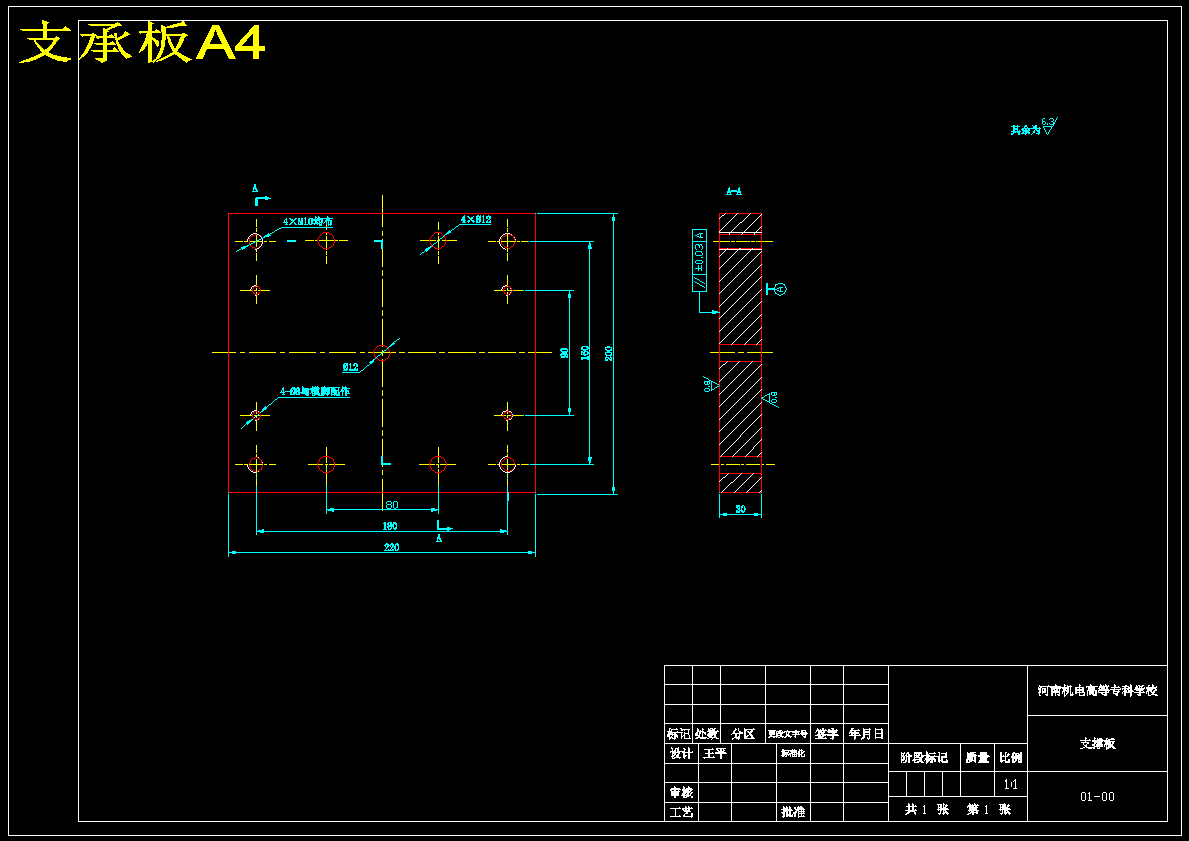This screenshot has width=1189, height=841.
Task: Select the 审核 row label
Action: pos(681,792)
